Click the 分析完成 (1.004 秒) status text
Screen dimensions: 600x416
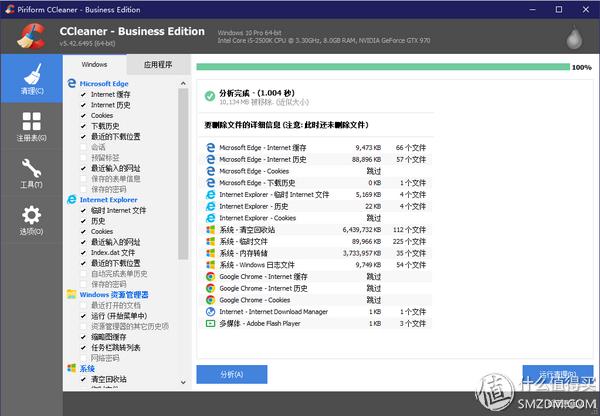(x=257, y=93)
